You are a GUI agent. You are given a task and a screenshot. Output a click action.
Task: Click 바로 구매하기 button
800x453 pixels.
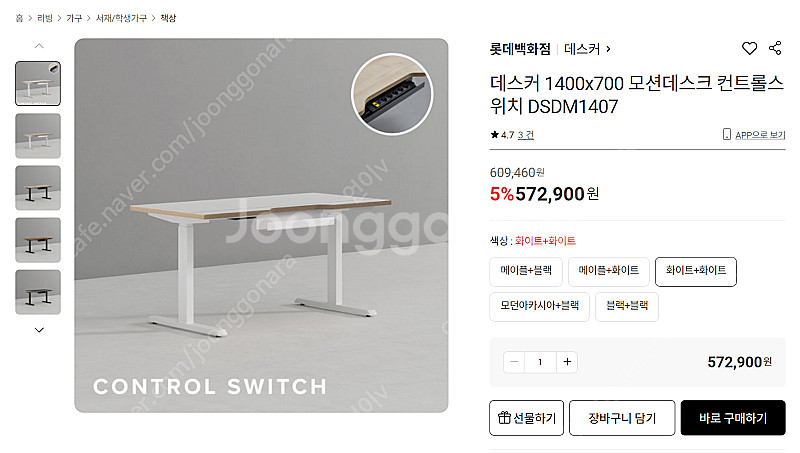click(733, 418)
